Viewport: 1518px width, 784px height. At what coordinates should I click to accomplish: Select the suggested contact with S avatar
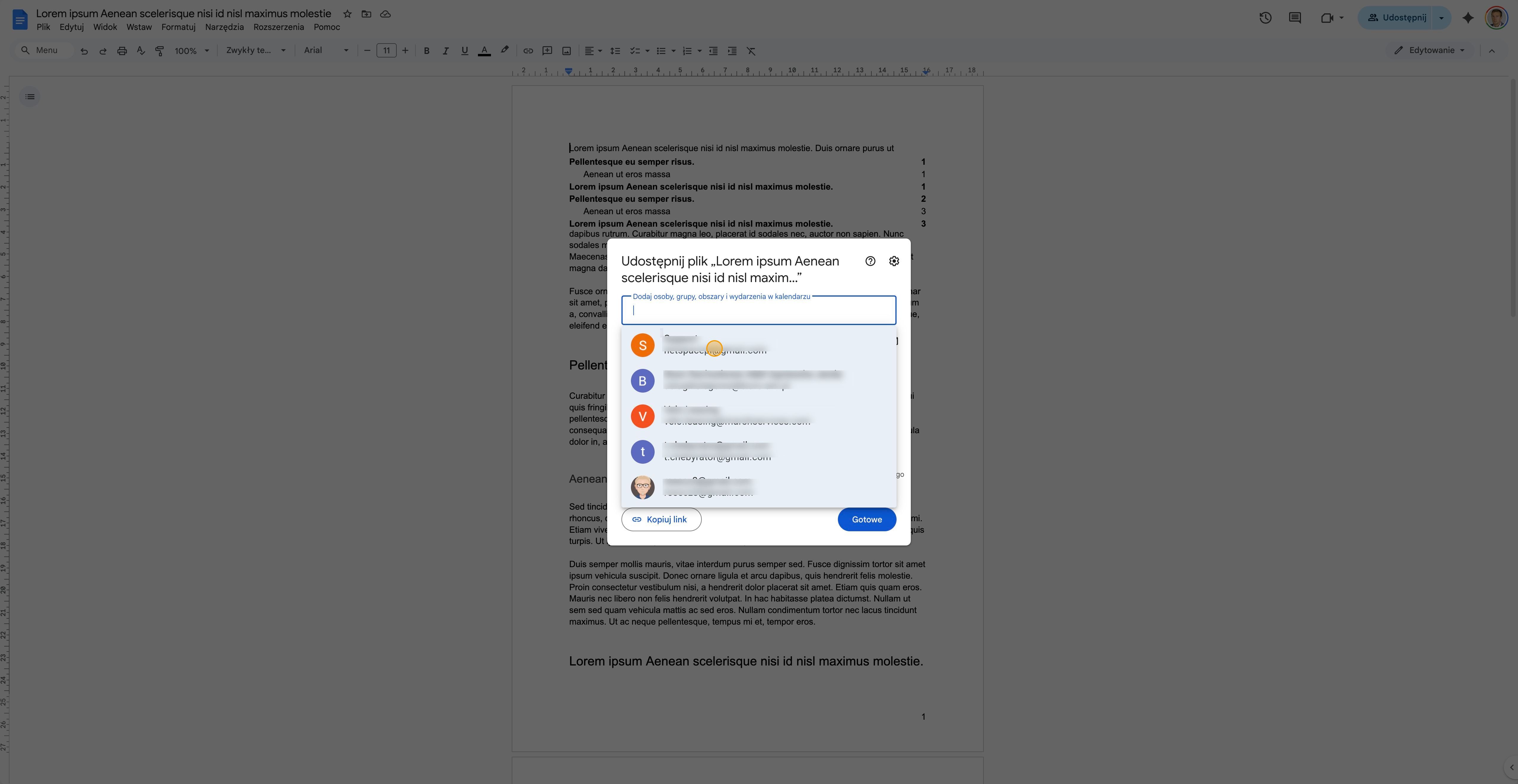pos(758,345)
